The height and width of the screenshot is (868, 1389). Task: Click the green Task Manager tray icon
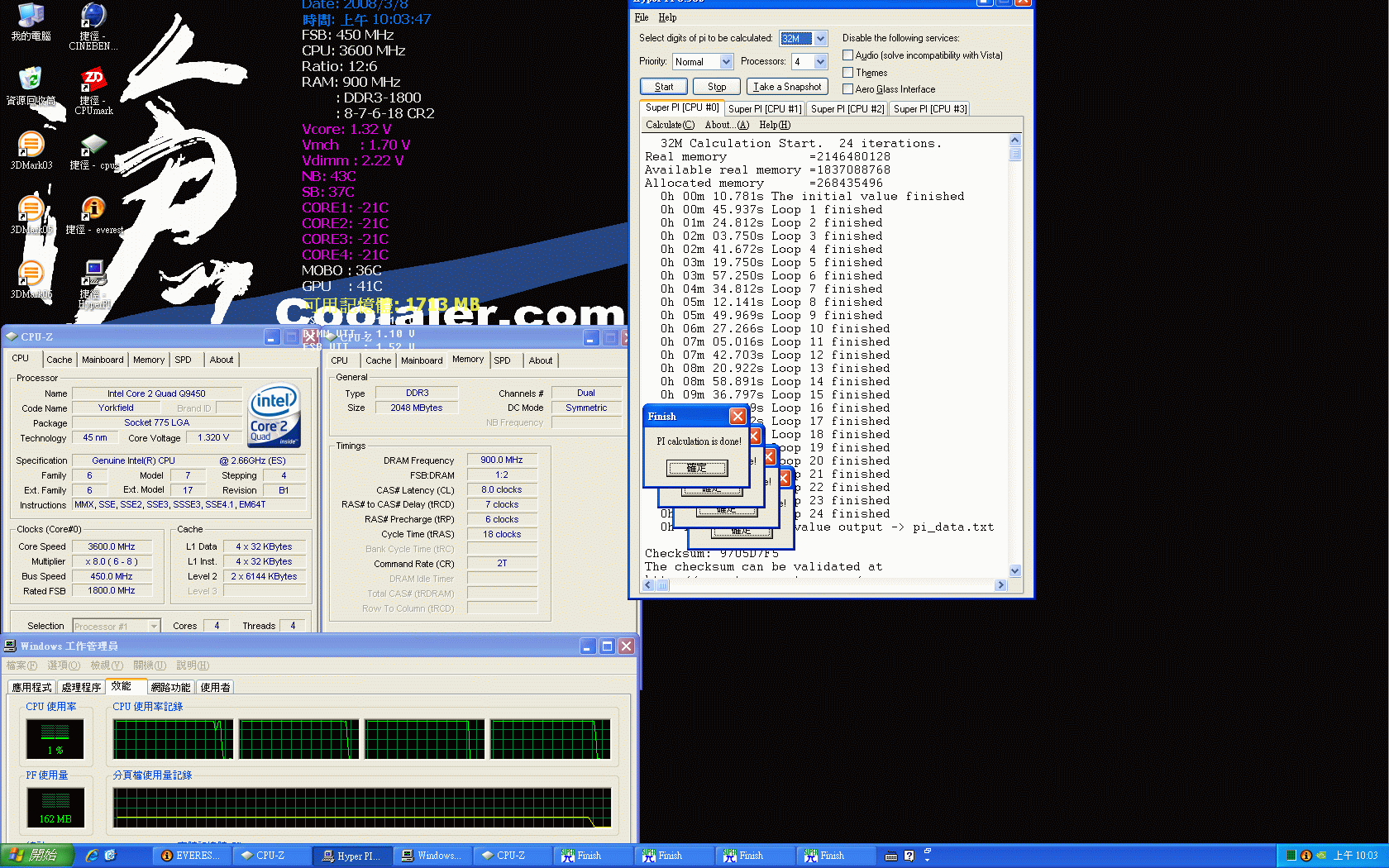tap(1291, 856)
